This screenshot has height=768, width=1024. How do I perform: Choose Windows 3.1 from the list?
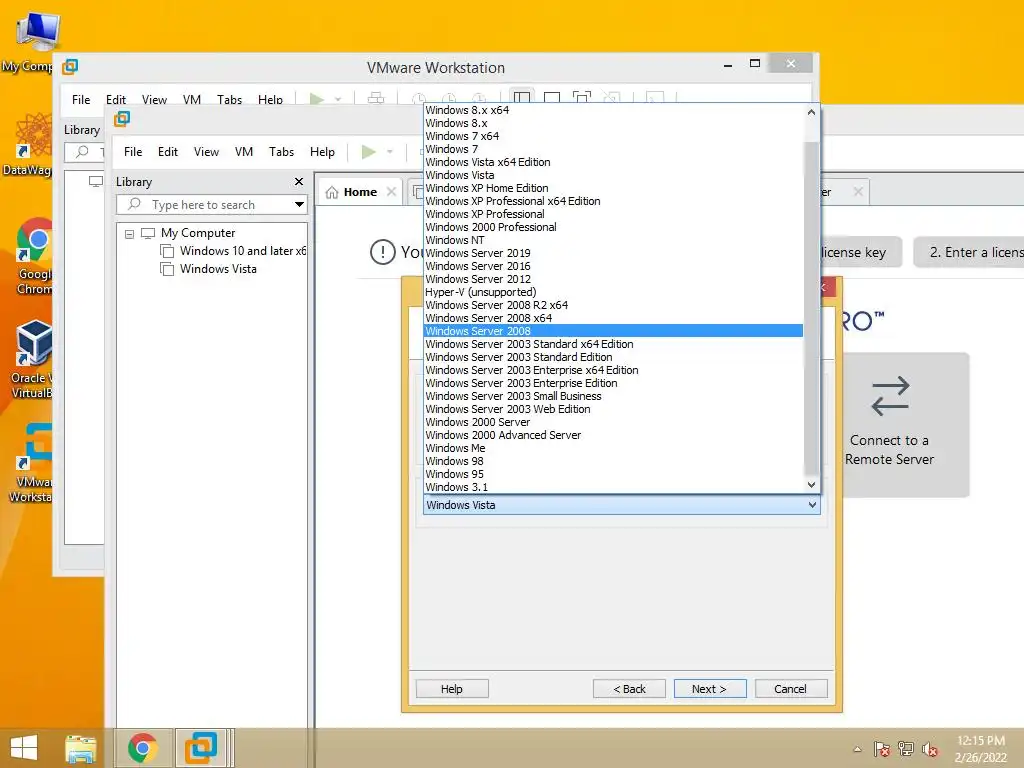pos(613,487)
